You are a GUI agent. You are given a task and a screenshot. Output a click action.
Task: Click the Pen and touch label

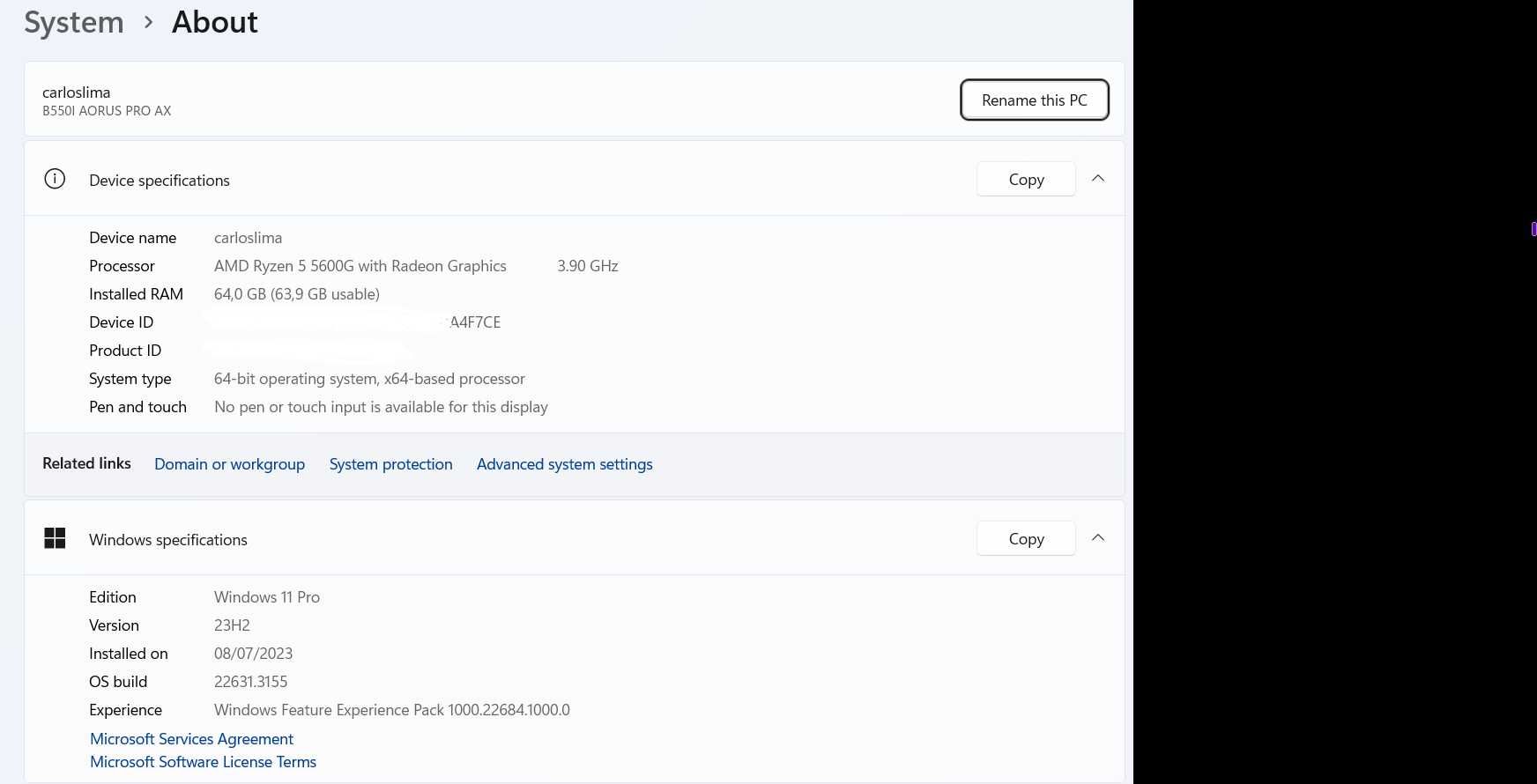click(x=137, y=407)
